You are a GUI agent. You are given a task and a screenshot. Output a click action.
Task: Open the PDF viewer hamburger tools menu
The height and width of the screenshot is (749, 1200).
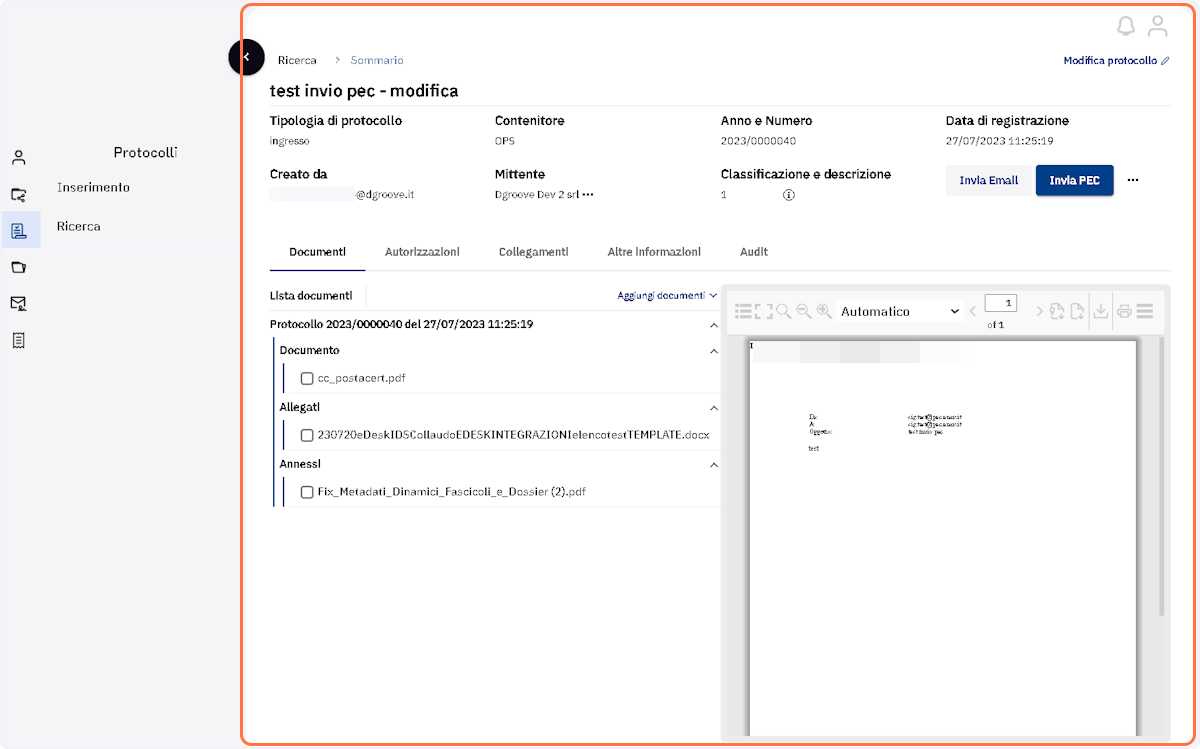[x=1145, y=312]
